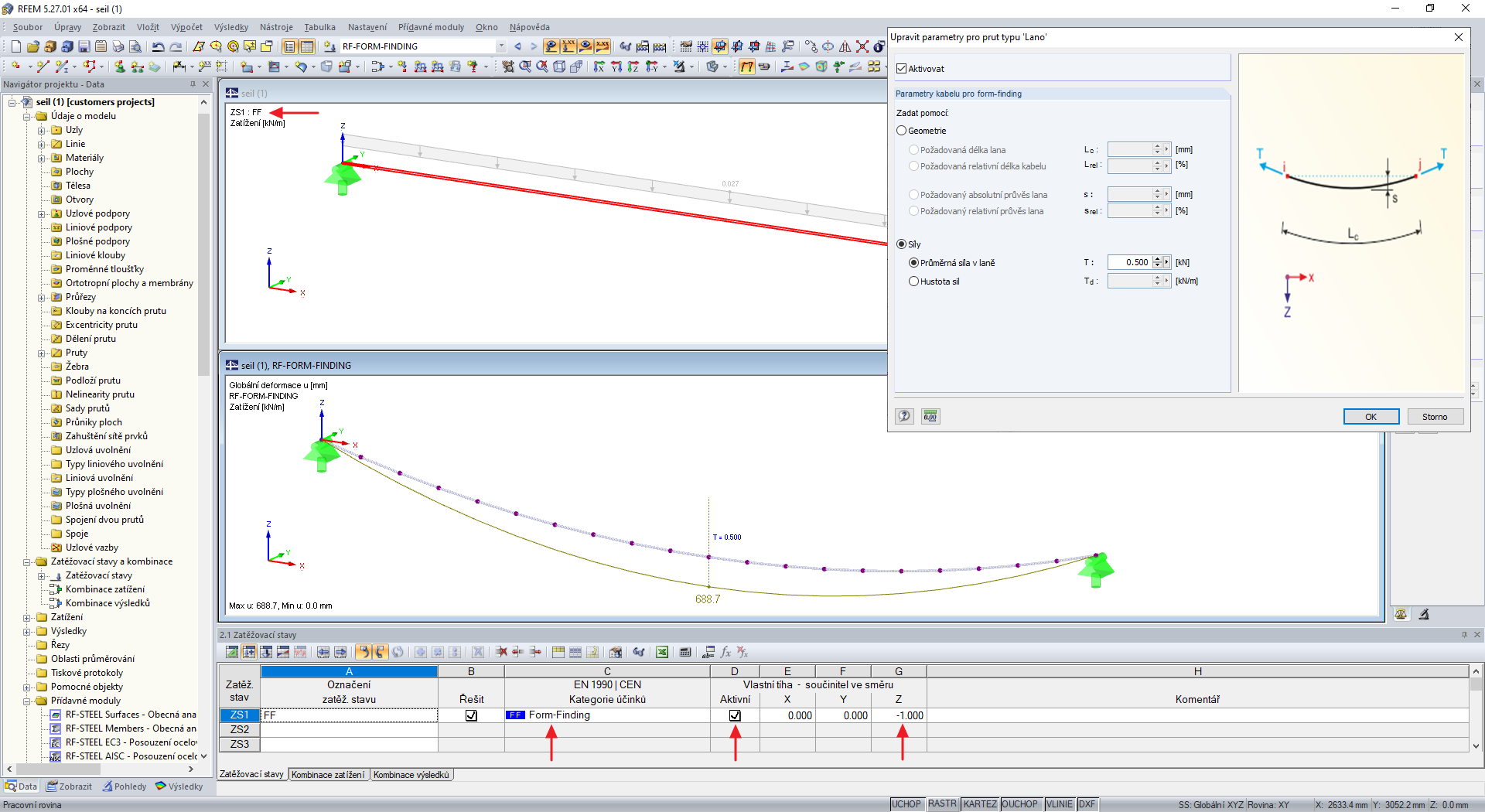Select the Síly radio option
The width and height of the screenshot is (1485, 812).
point(901,244)
